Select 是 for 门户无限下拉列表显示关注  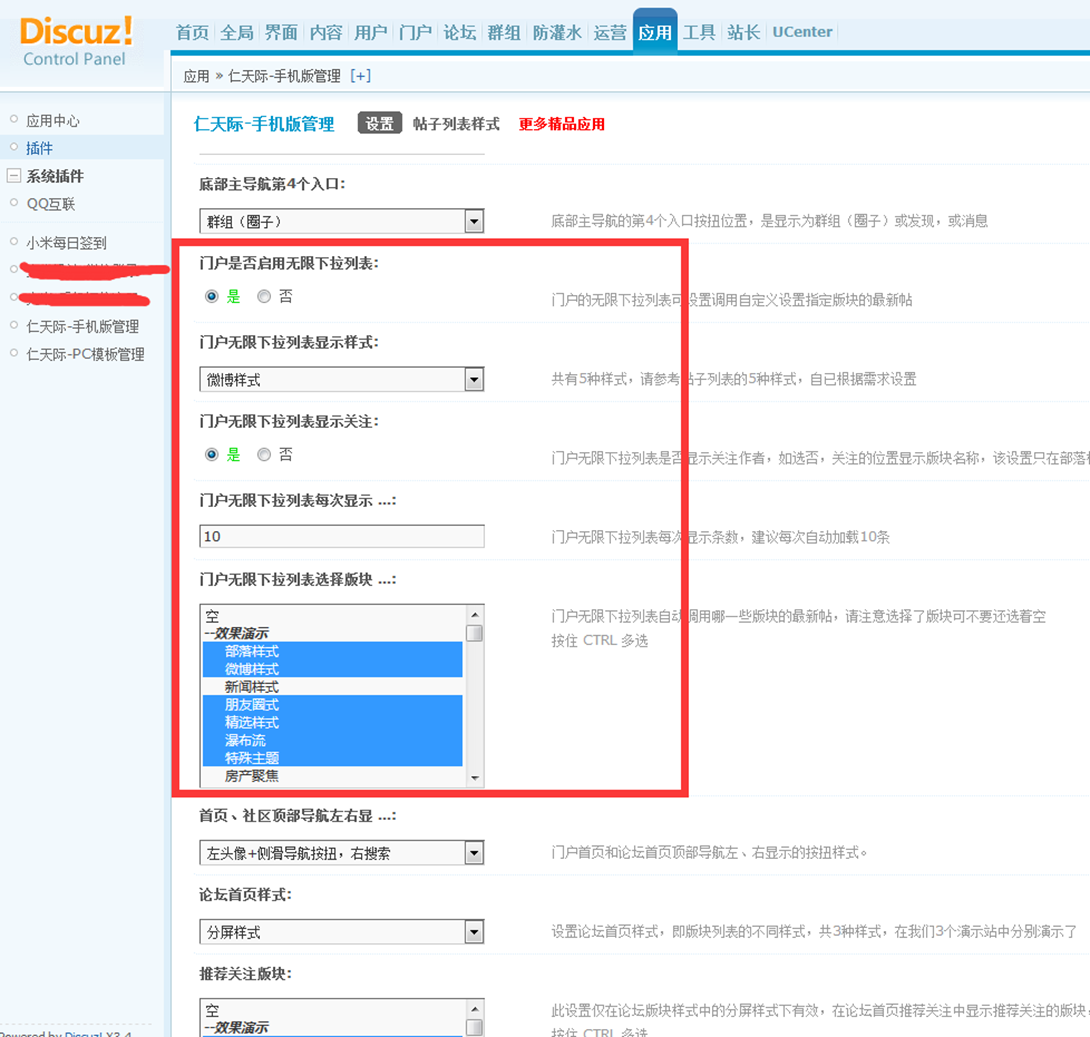pos(212,455)
